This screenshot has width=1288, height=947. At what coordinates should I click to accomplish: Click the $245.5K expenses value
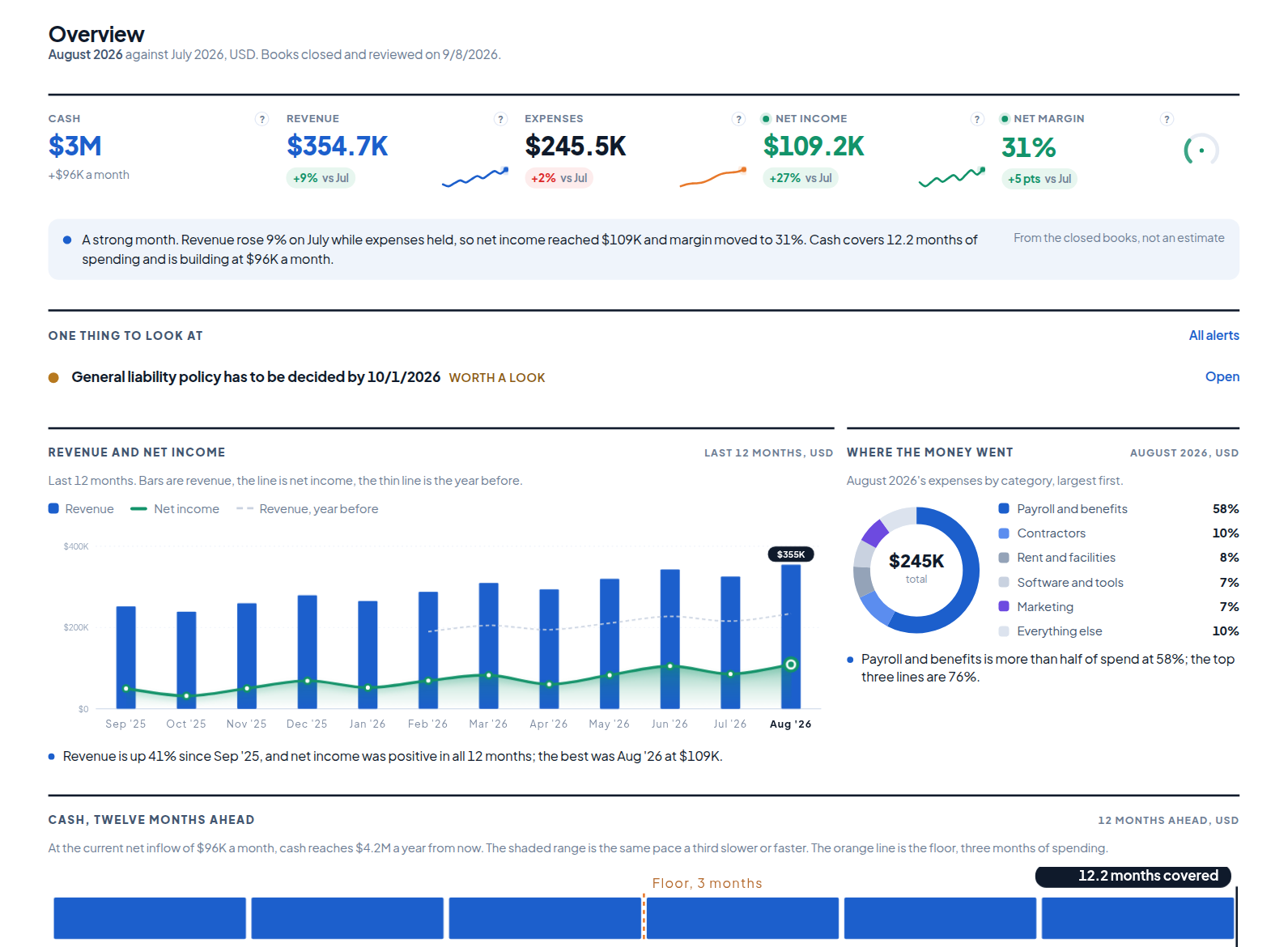pos(576,147)
